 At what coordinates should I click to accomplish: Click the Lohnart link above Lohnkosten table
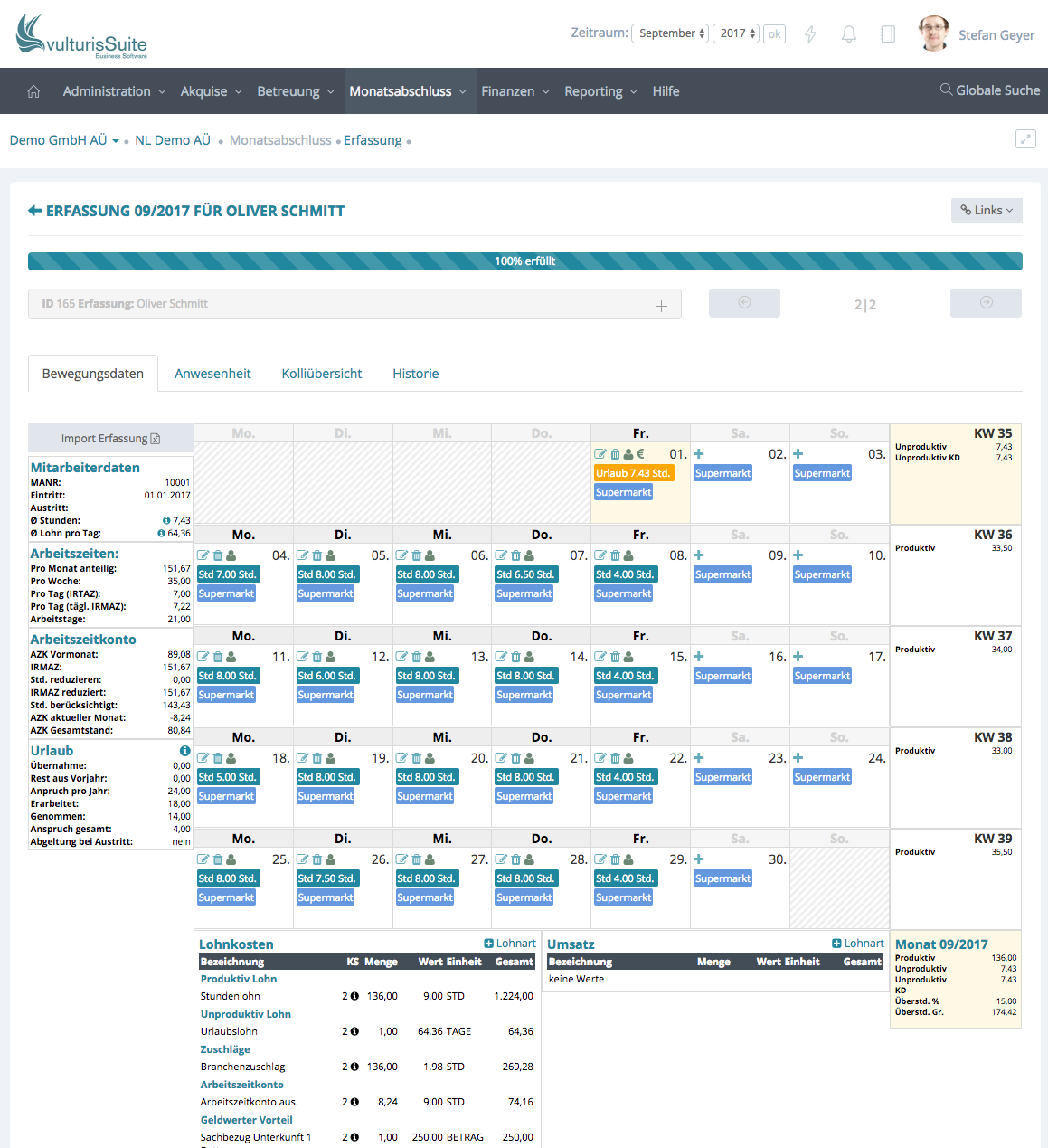click(510, 944)
